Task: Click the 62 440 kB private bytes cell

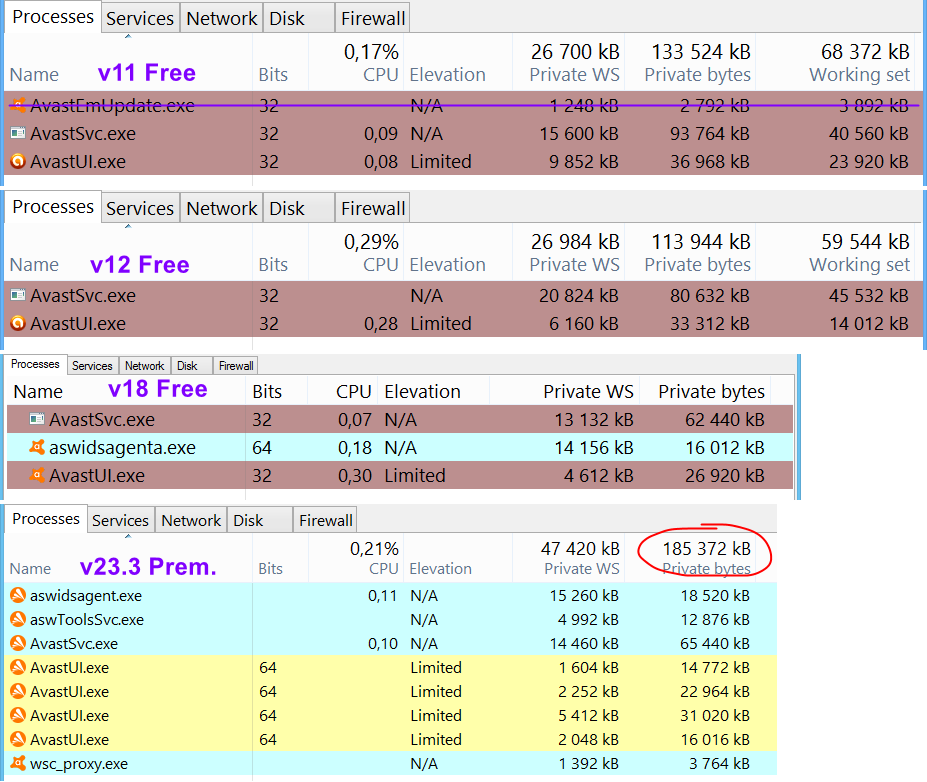Action: [725, 420]
